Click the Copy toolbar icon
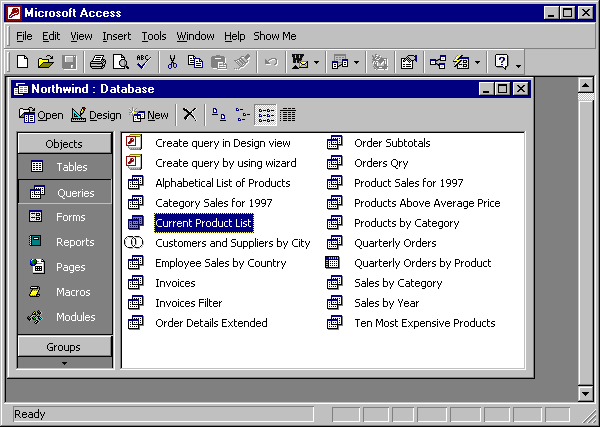 coord(195,62)
